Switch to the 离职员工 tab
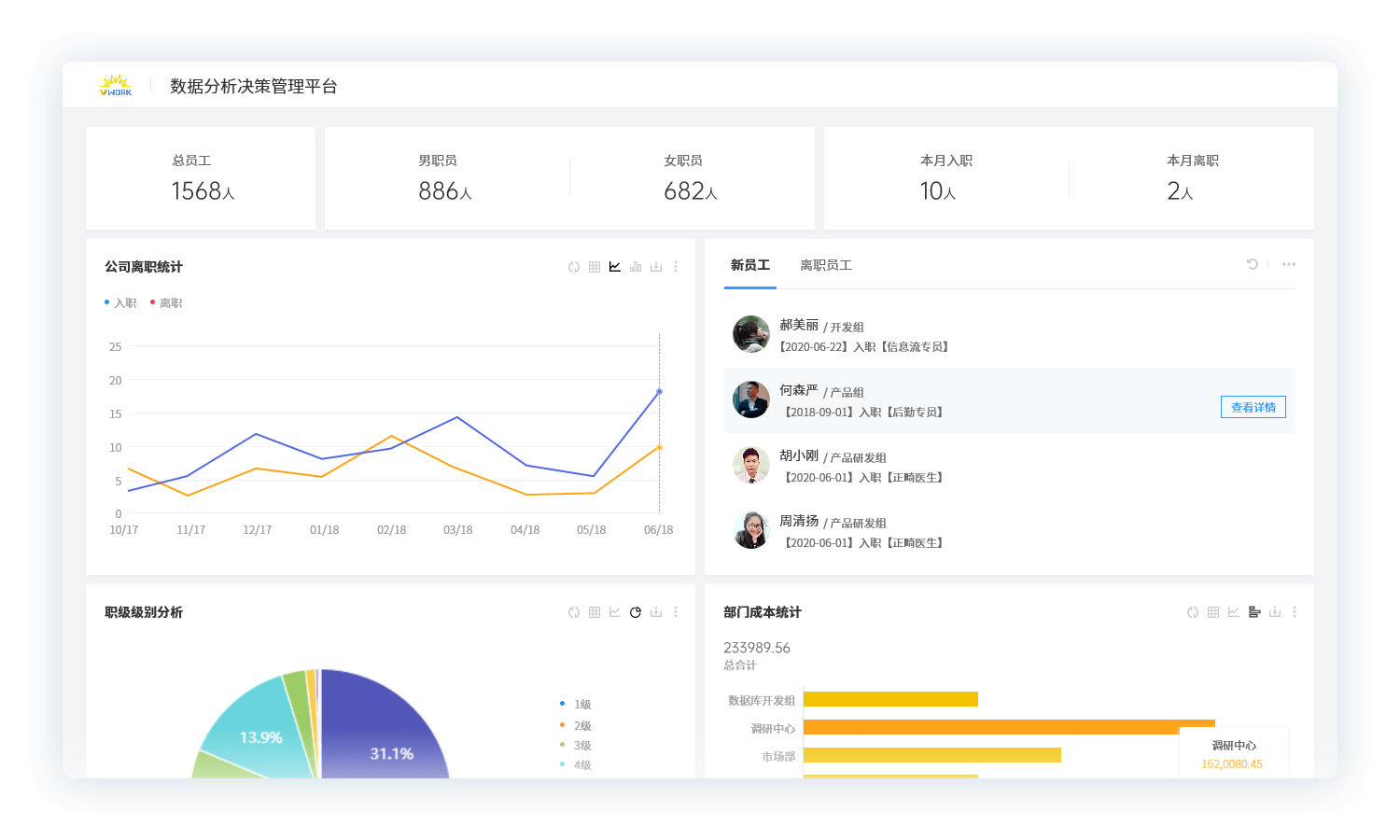 pos(826,266)
